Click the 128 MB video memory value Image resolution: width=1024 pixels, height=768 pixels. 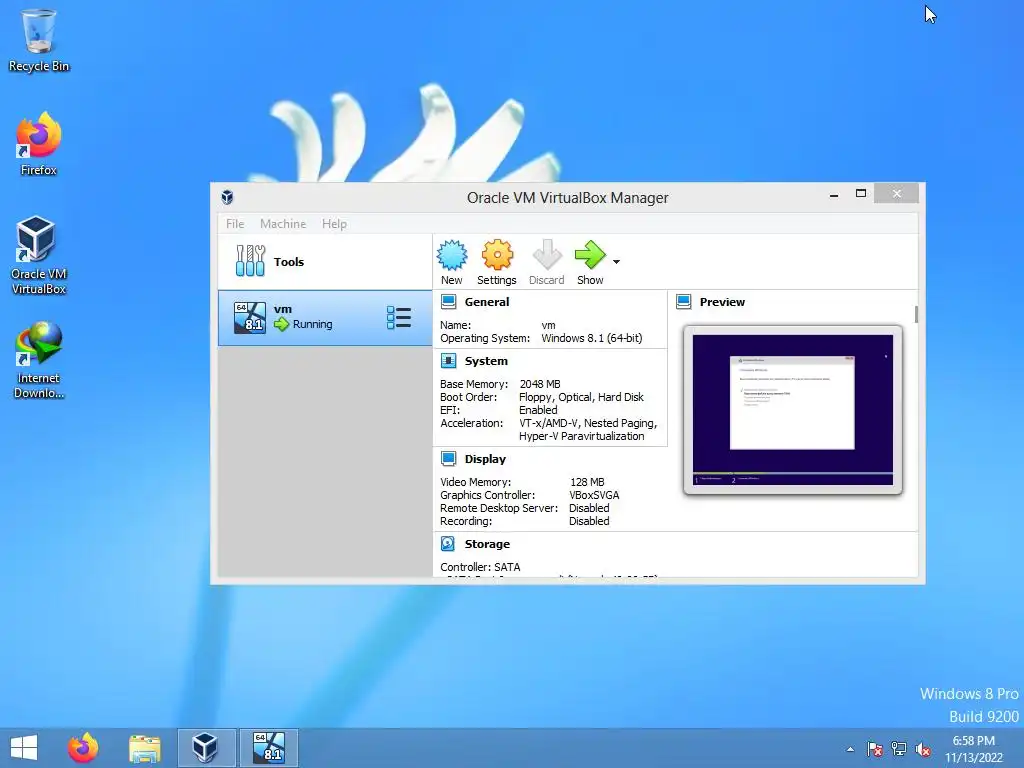pyautogui.click(x=587, y=482)
